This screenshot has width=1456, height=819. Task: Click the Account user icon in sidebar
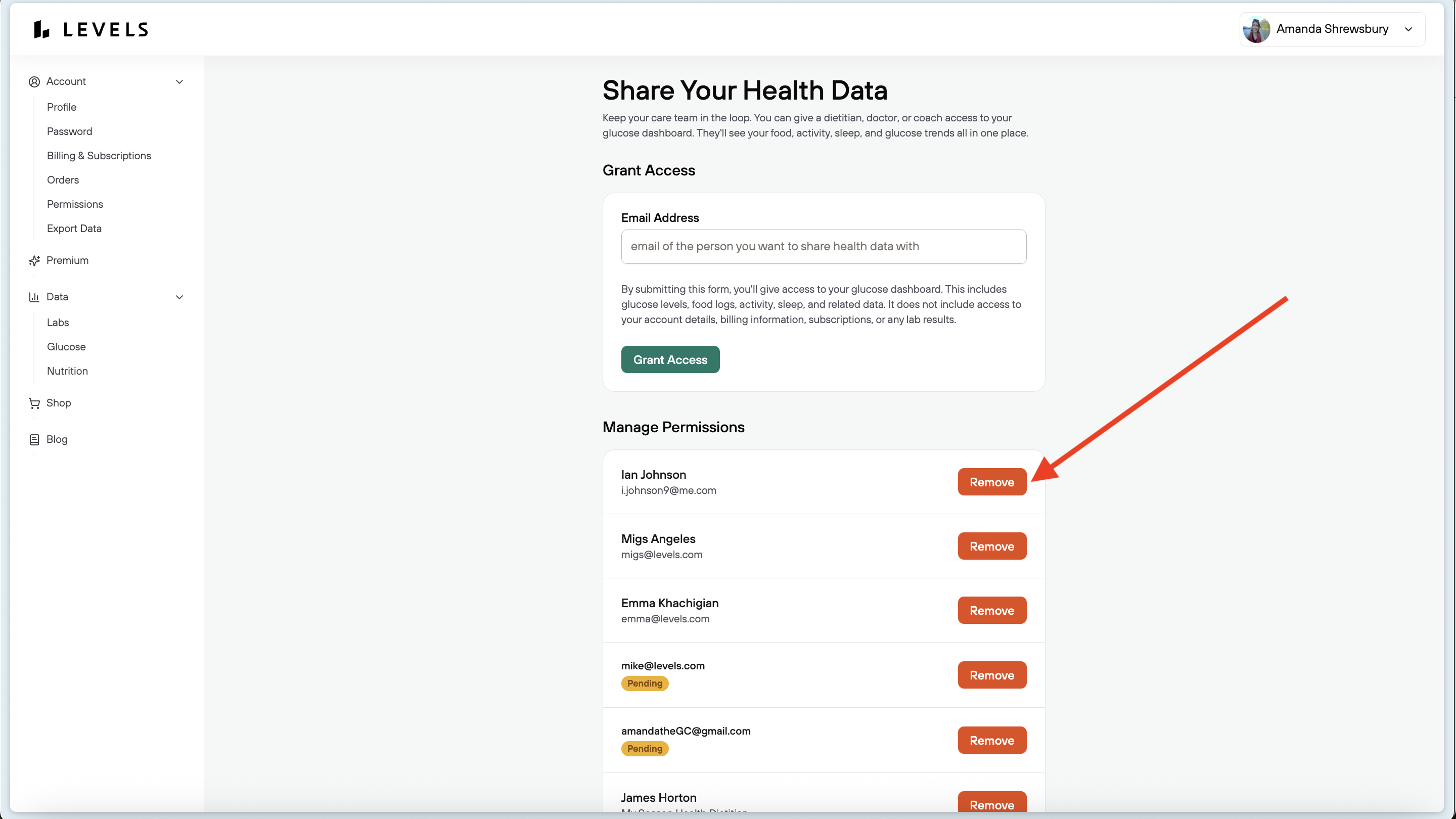pos(34,81)
